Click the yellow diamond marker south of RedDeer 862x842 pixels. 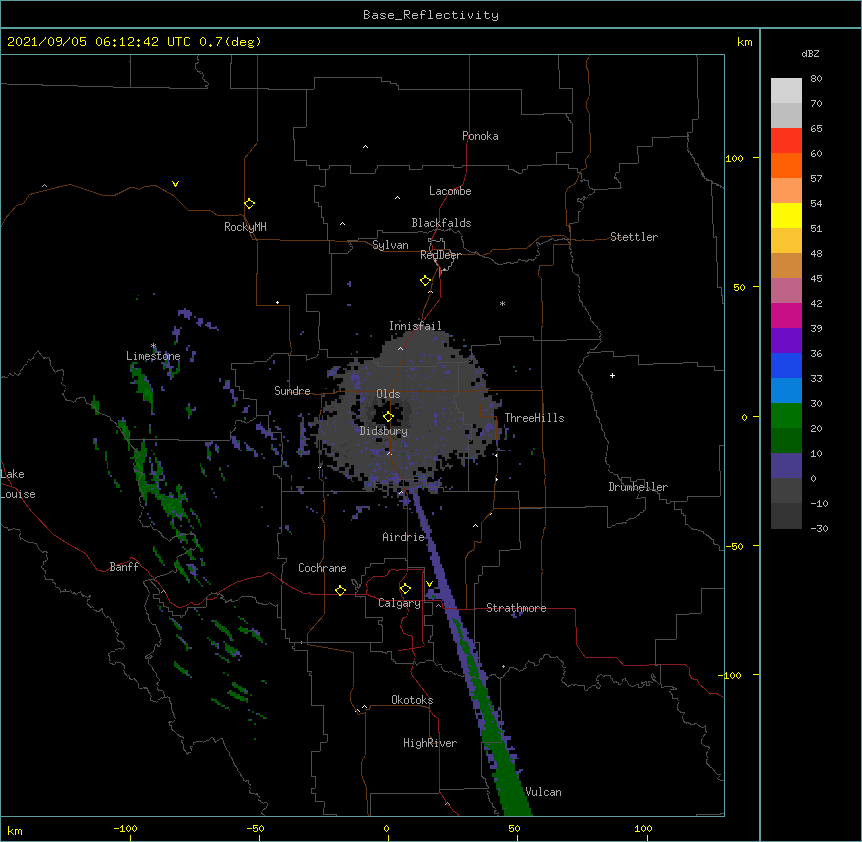[425, 281]
